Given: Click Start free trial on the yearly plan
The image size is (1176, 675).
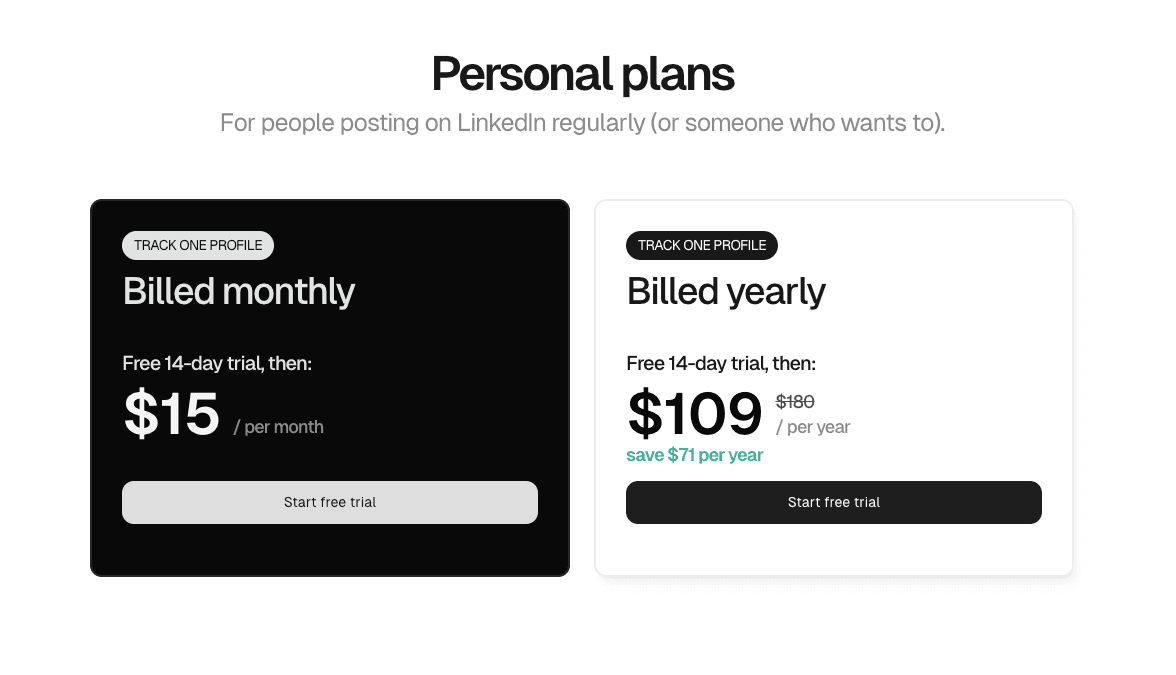Looking at the screenshot, I should (x=833, y=502).
